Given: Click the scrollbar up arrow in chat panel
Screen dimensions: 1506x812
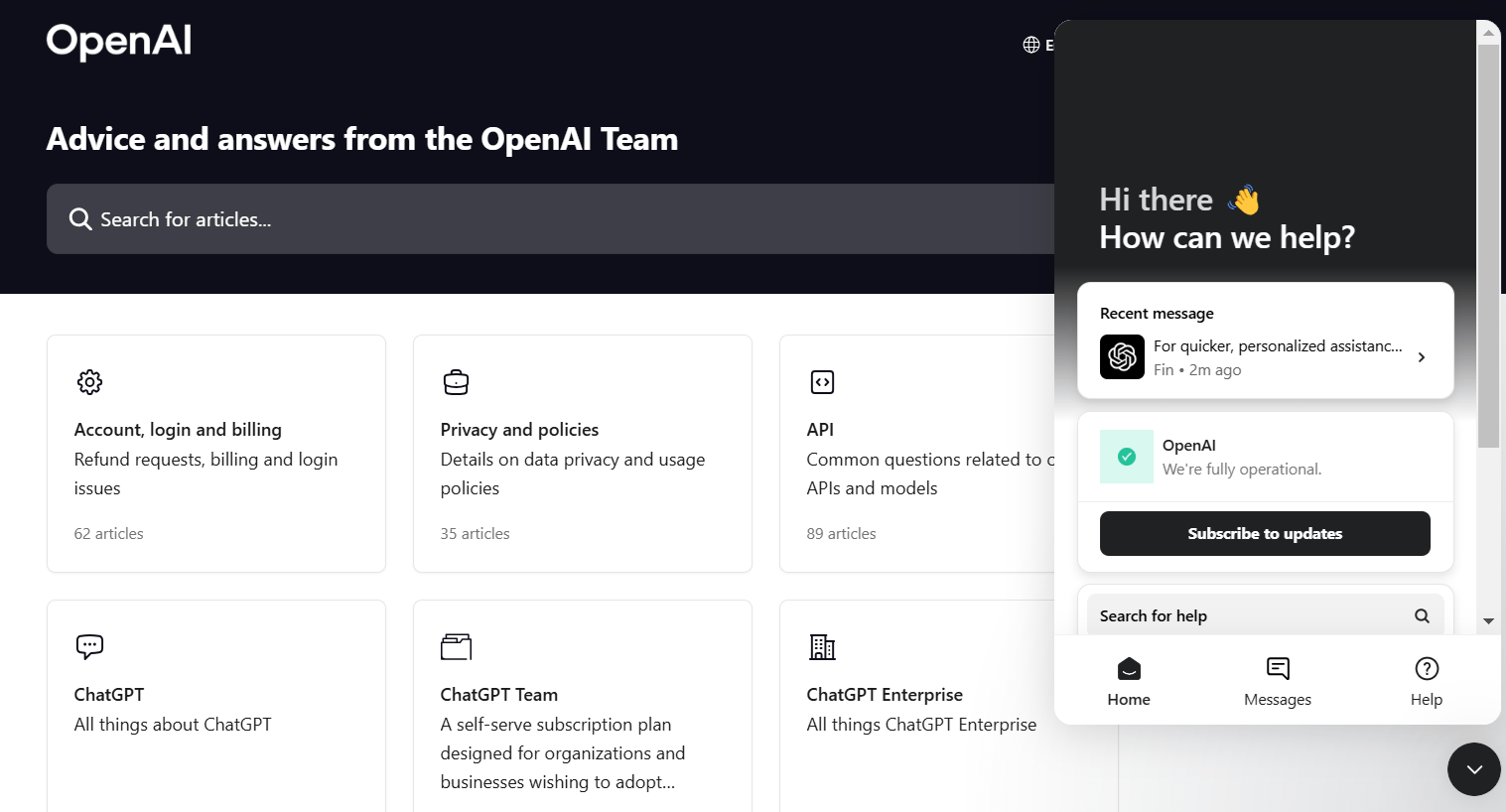Looking at the screenshot, I should point(1489,31).
